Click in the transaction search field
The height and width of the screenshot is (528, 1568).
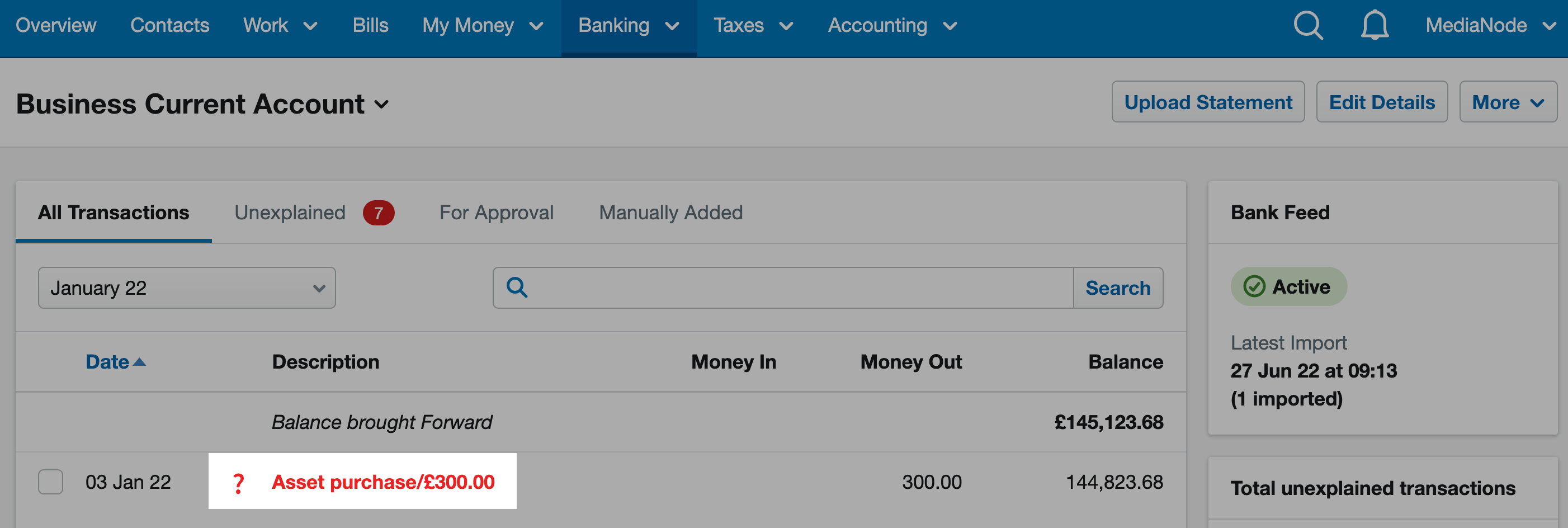797,287
